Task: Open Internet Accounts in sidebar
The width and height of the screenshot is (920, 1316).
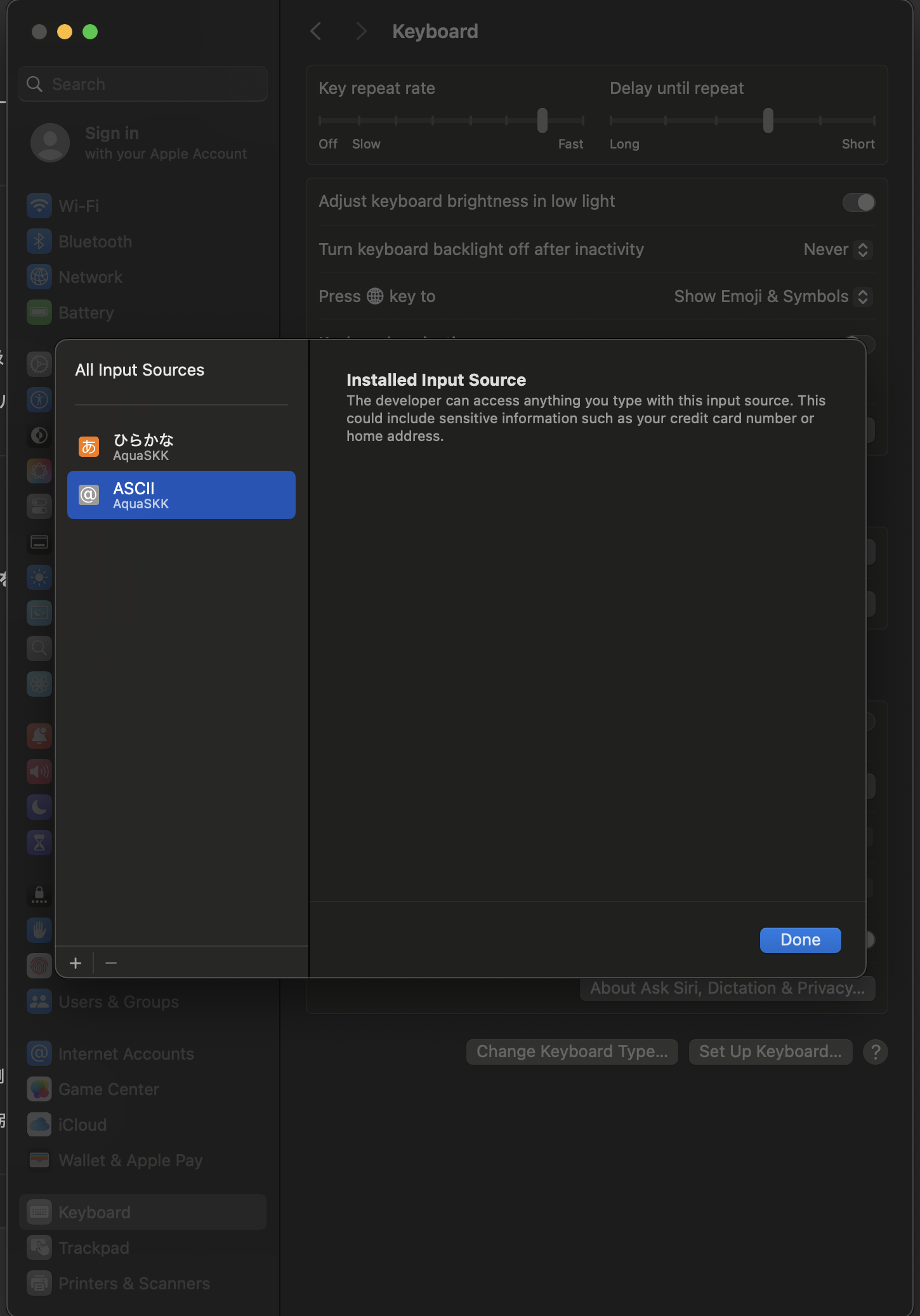Action: [143, 1053]
